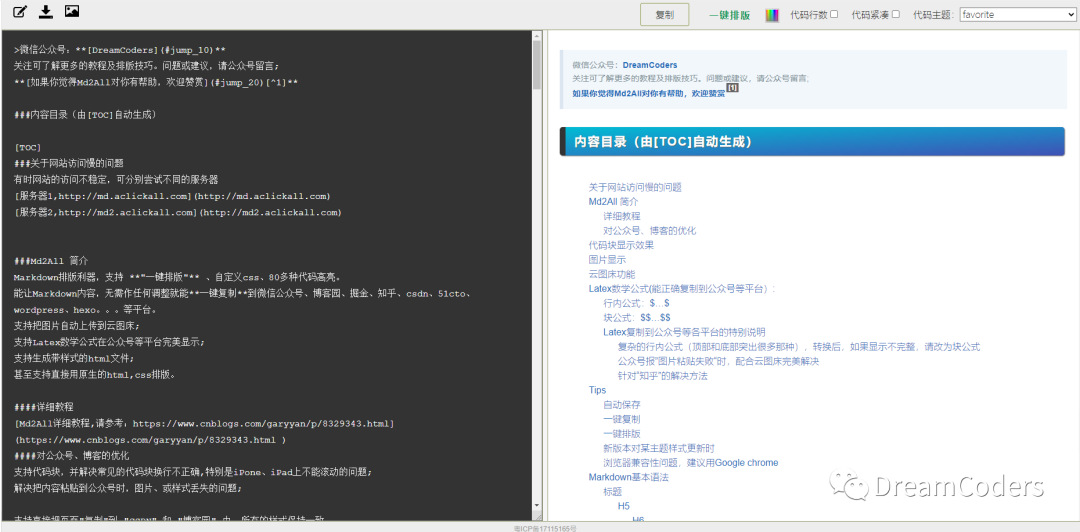
Task: Open TOC entry 云图床功能
Action: (612, 274)
